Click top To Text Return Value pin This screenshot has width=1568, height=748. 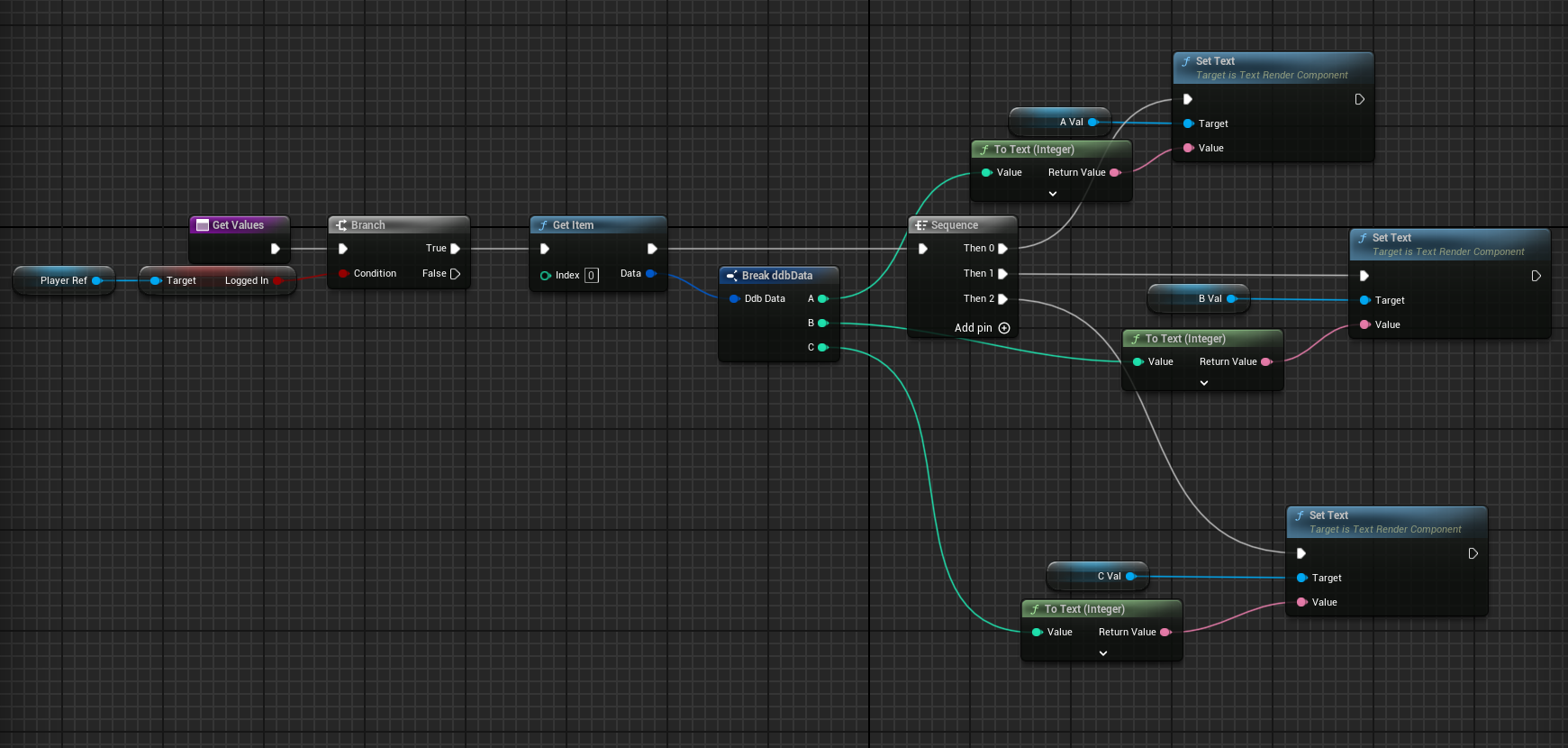[1114, 173]
